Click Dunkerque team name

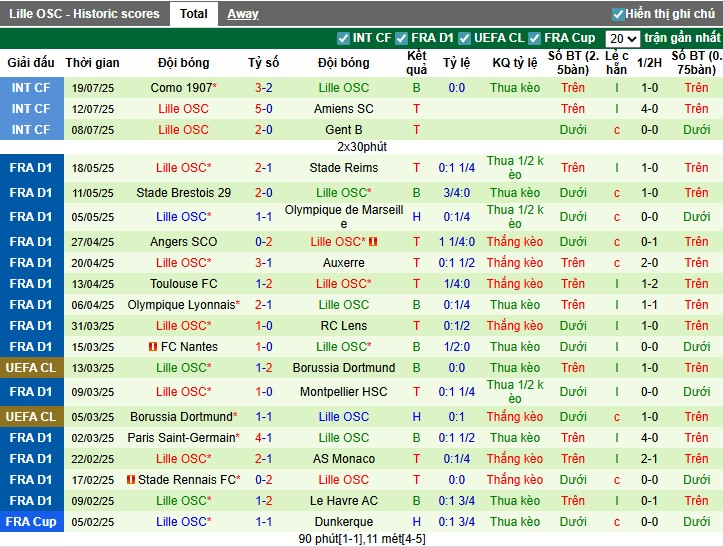click(x=344, y=522)
